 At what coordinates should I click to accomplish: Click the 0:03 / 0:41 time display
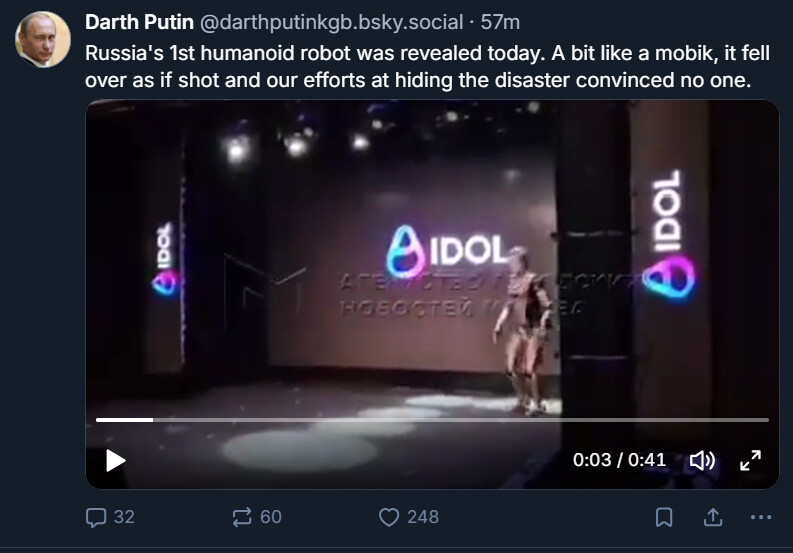coord(619,460)
